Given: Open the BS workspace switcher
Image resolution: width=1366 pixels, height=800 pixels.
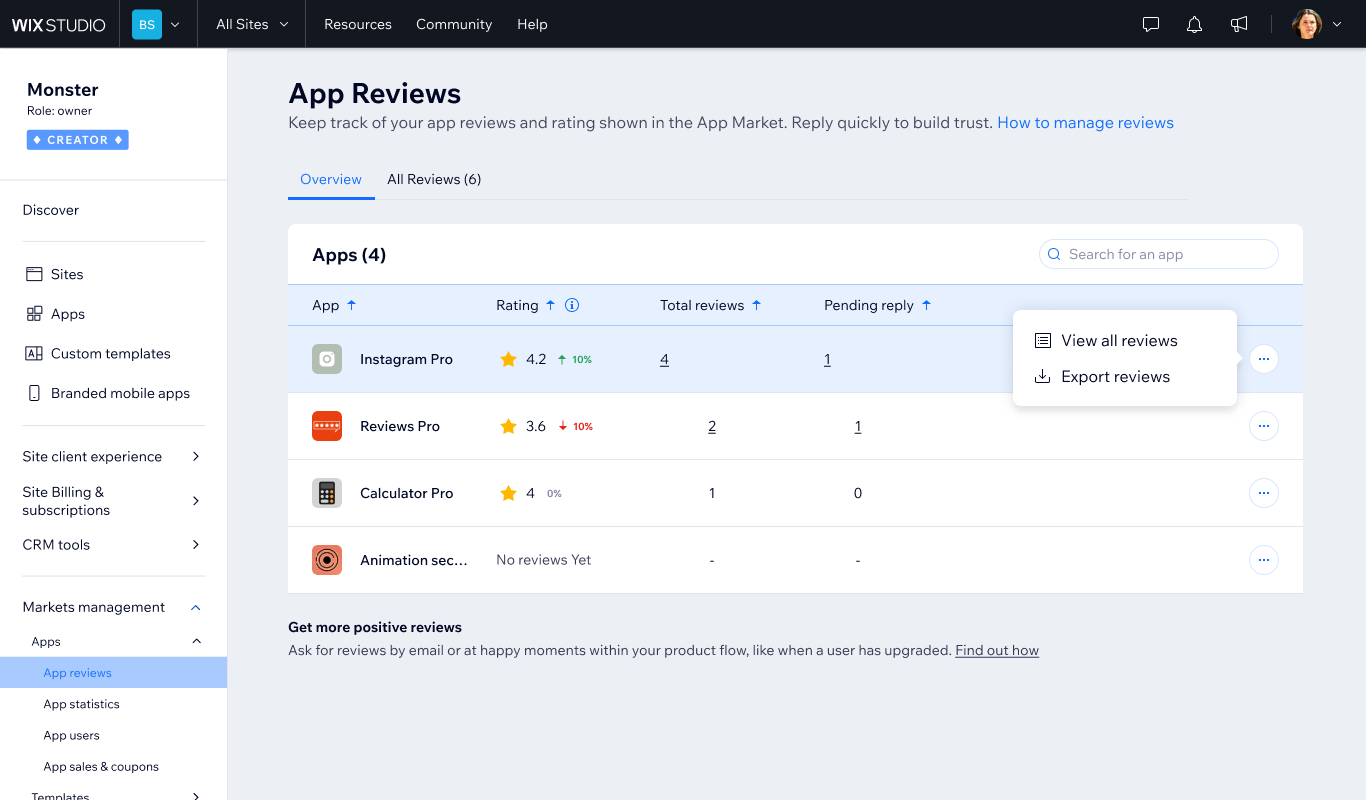Looking at the screenshot, I should pyautogui.click(x=156, y=25).
